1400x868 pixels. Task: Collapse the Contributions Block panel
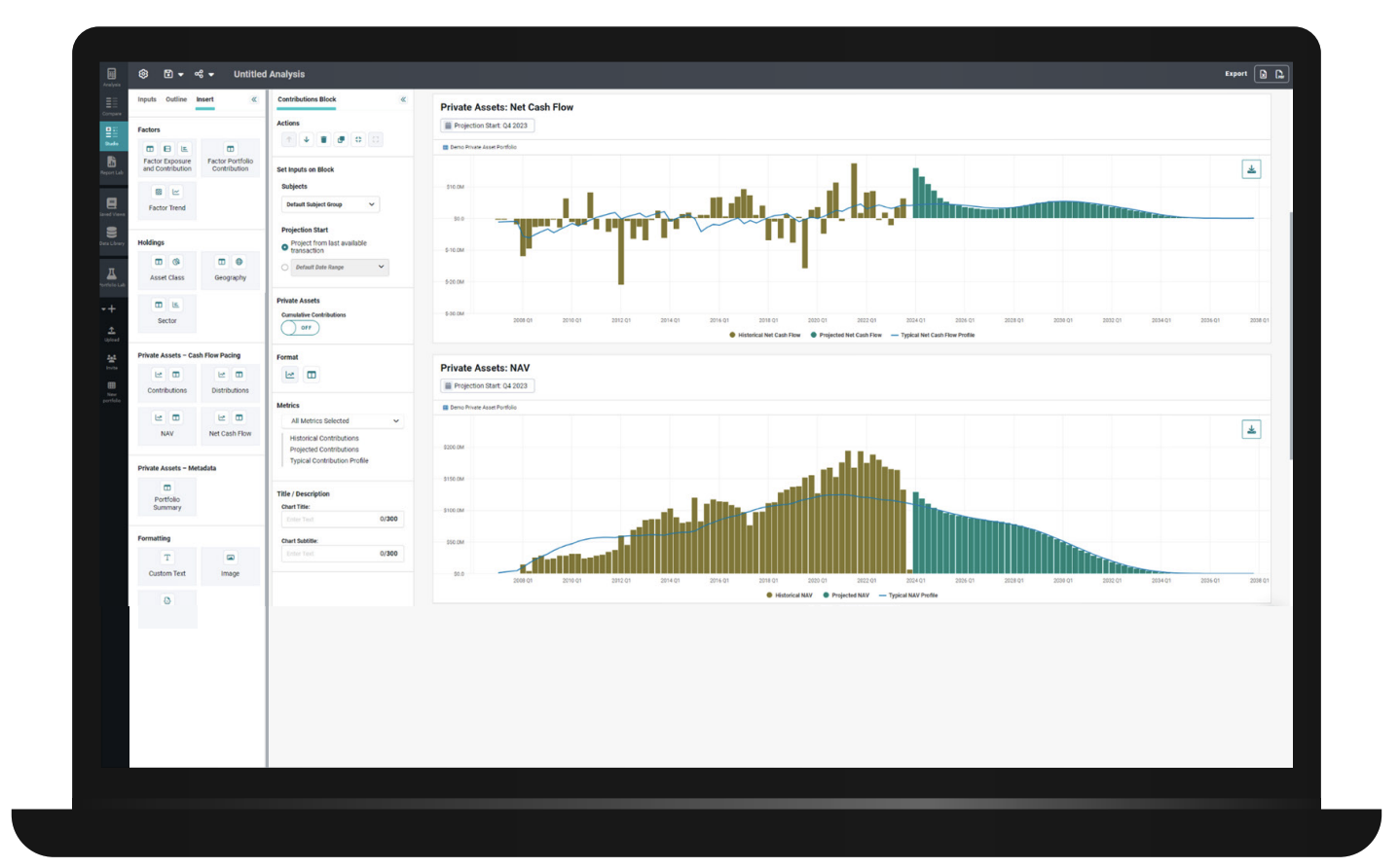[x=403, y=99]
